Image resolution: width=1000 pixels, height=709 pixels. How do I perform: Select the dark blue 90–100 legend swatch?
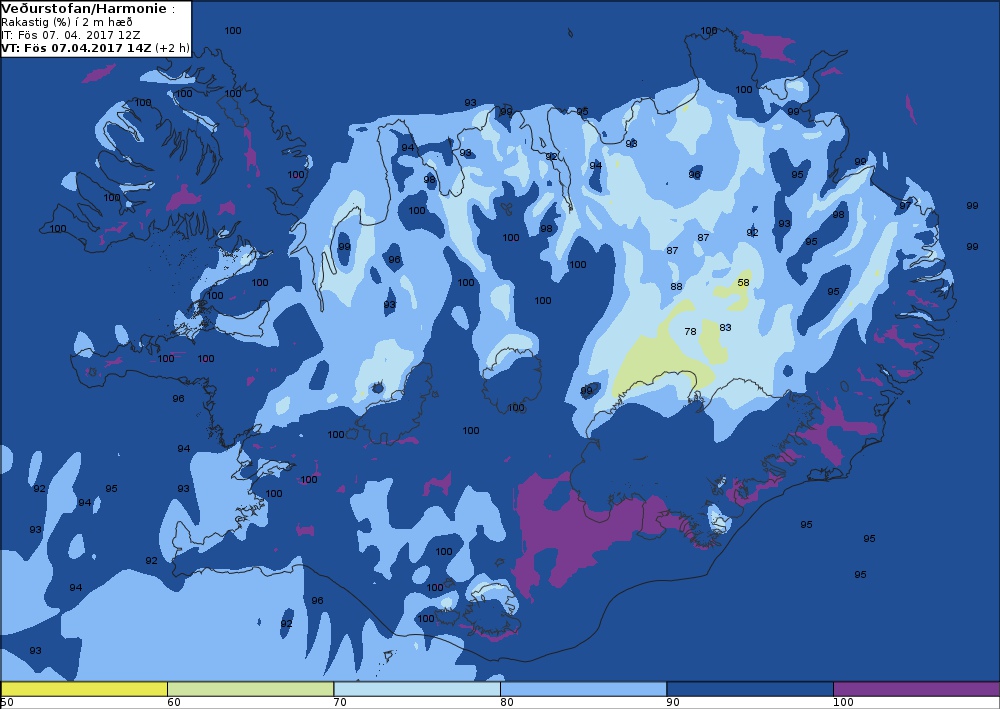coord(750,689)
